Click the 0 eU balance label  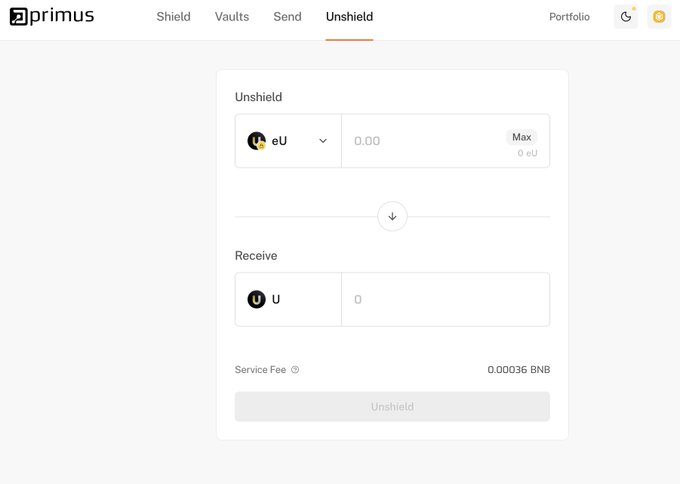pyautogui.click(x=527, y=153)
